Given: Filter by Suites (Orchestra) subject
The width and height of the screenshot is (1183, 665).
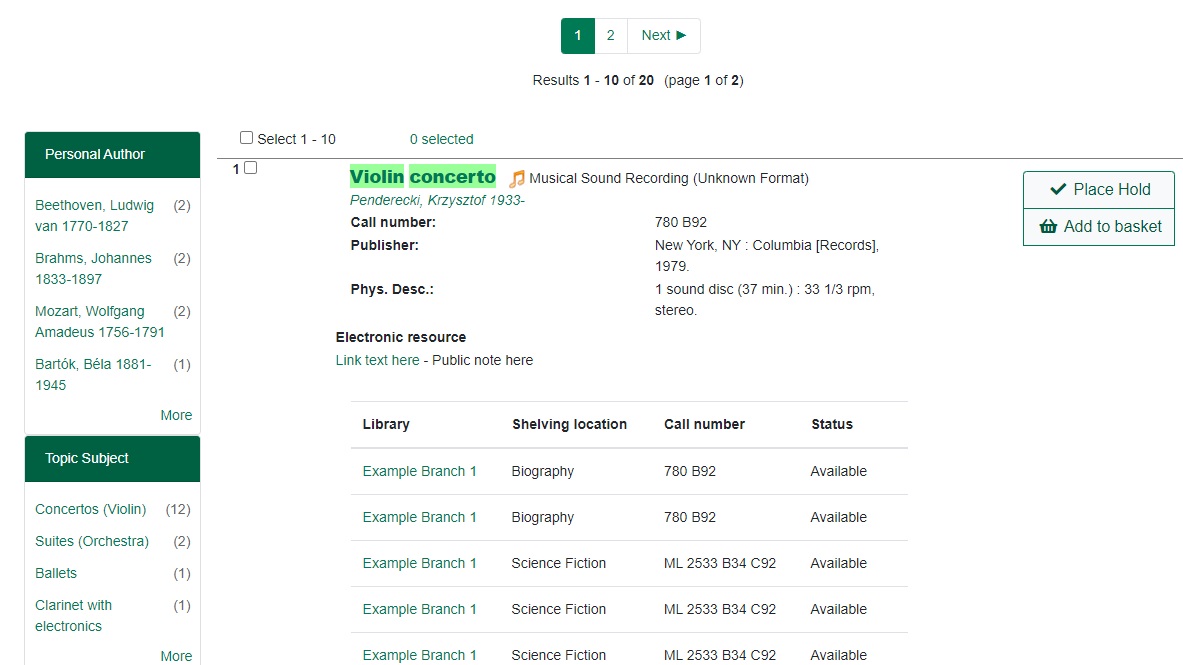Looking at the screenshot, I should coord(91,542).
